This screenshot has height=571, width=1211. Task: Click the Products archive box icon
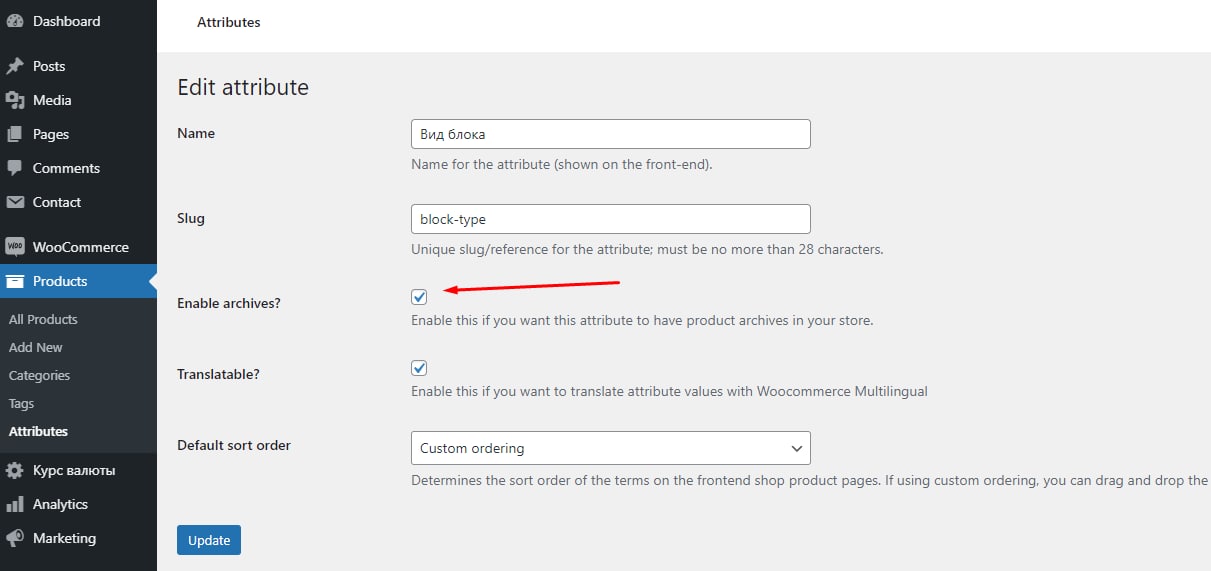[x=15, y=281]
